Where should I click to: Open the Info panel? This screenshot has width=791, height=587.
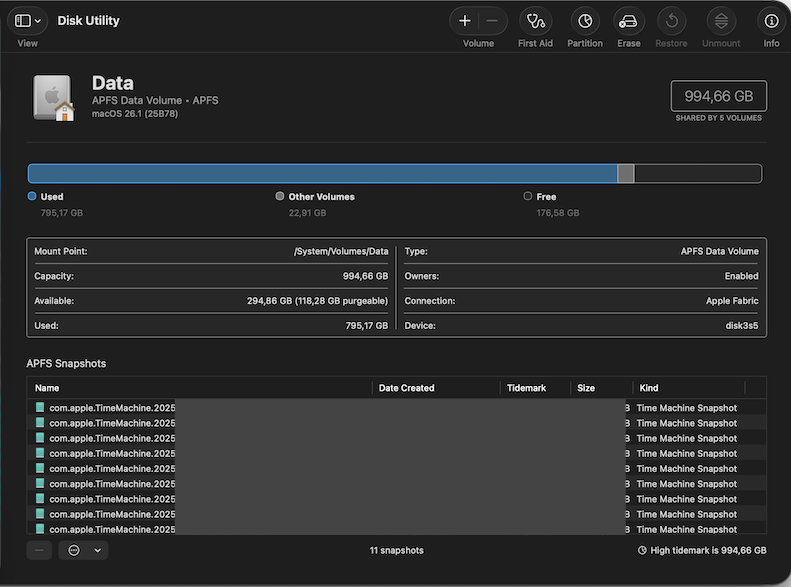pyautogui.click(x=771, y=21)
